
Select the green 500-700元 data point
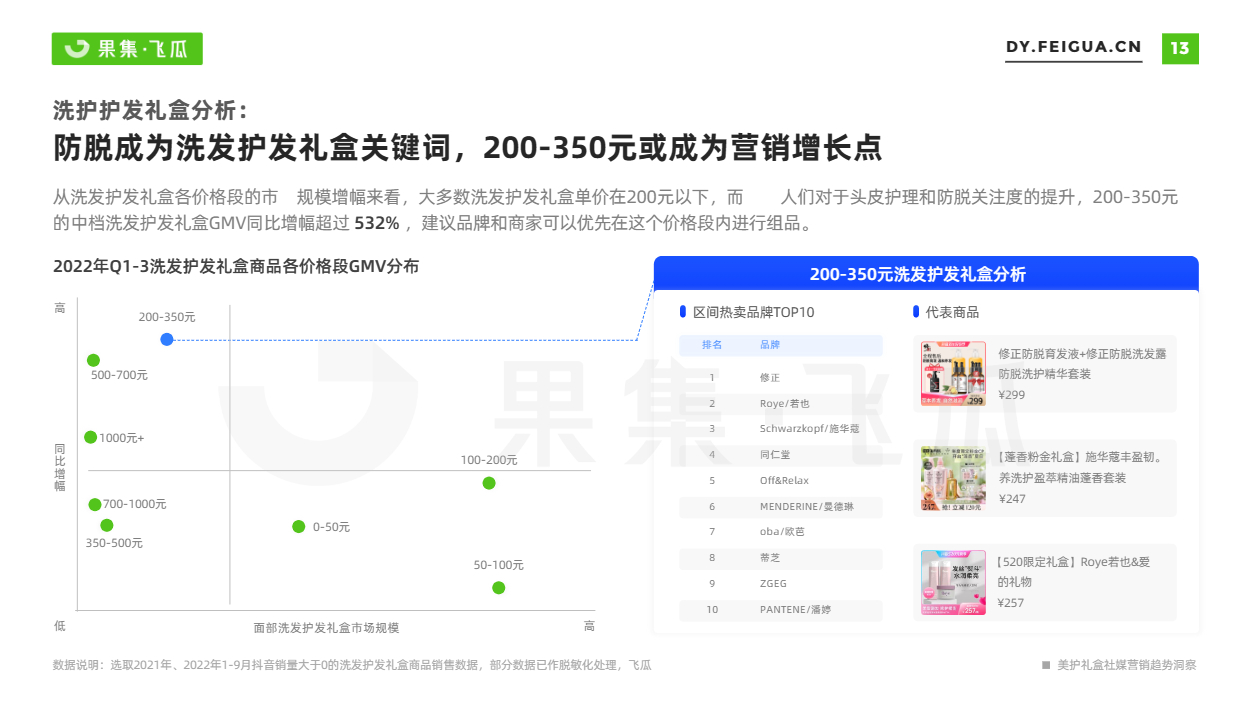click(x=94, y=360)
